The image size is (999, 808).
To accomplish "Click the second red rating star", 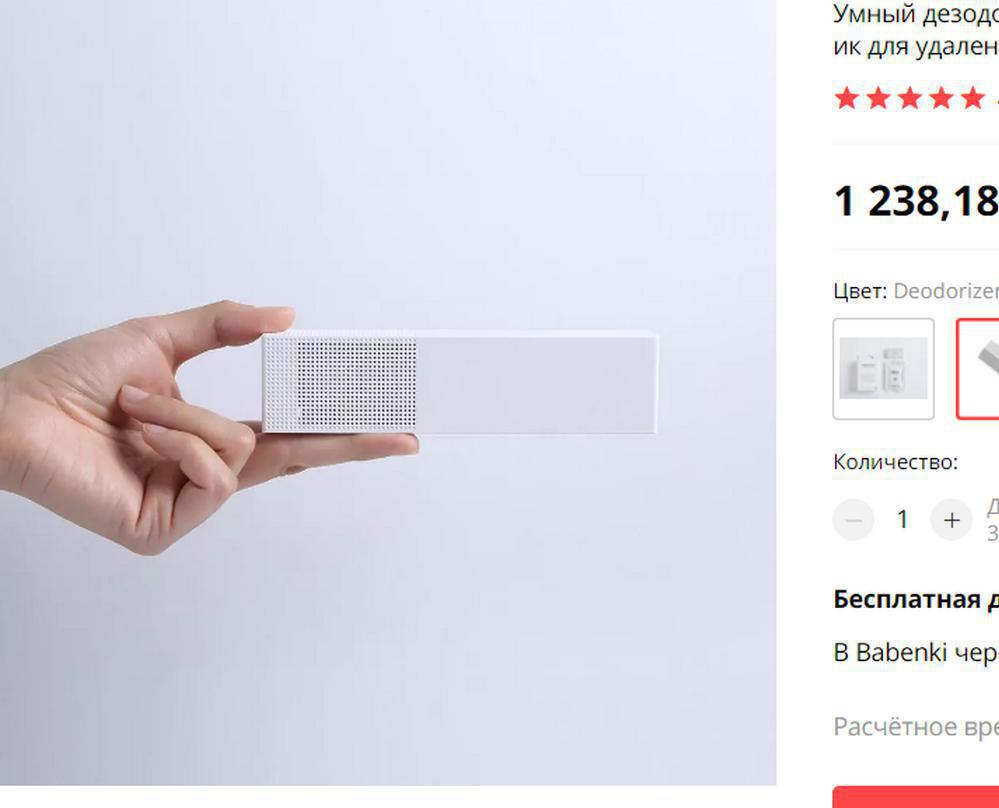I will click(878, 98).
